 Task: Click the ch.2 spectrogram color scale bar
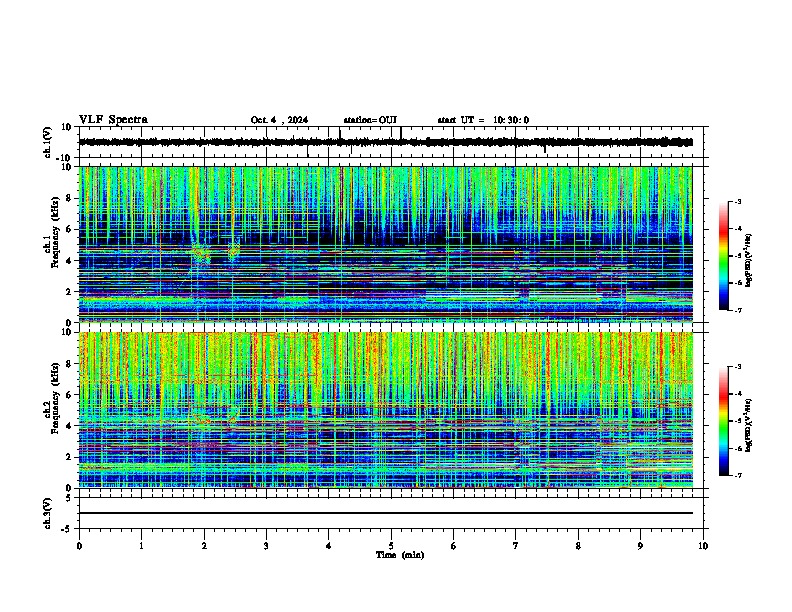(724, 421)
